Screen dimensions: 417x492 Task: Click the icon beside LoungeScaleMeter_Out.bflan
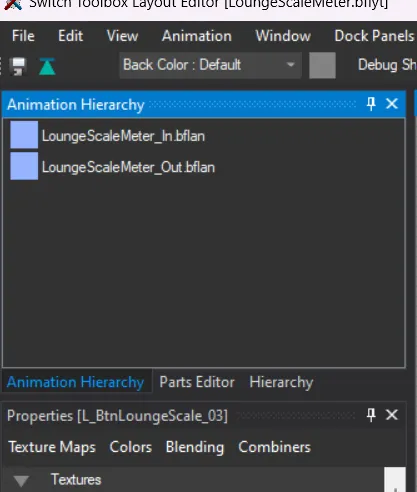pos(24,166)
